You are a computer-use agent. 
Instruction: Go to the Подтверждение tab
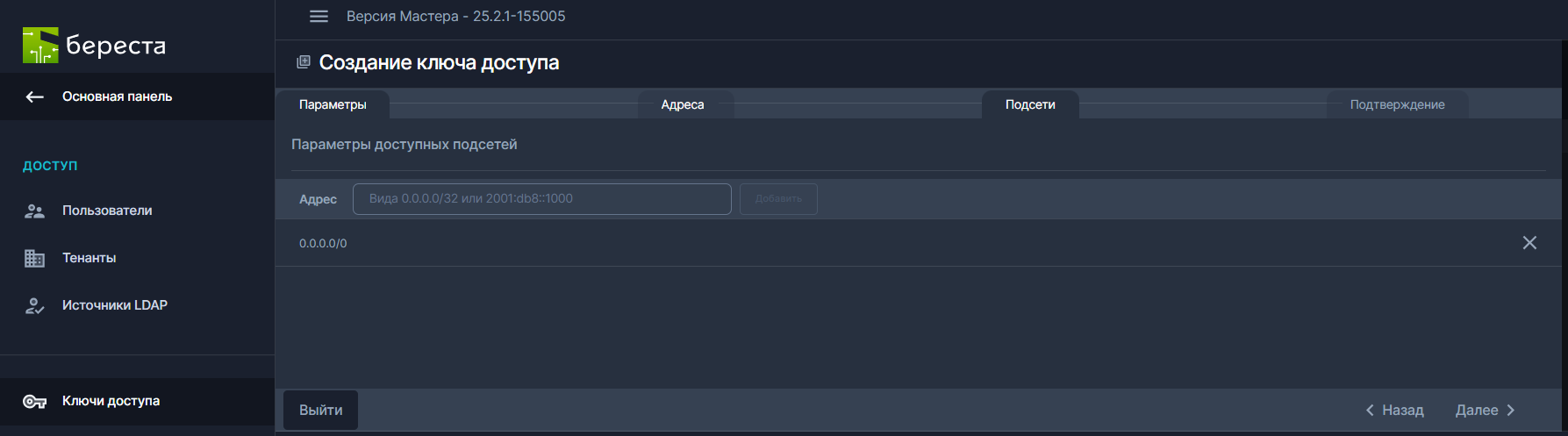[1397, 104]
